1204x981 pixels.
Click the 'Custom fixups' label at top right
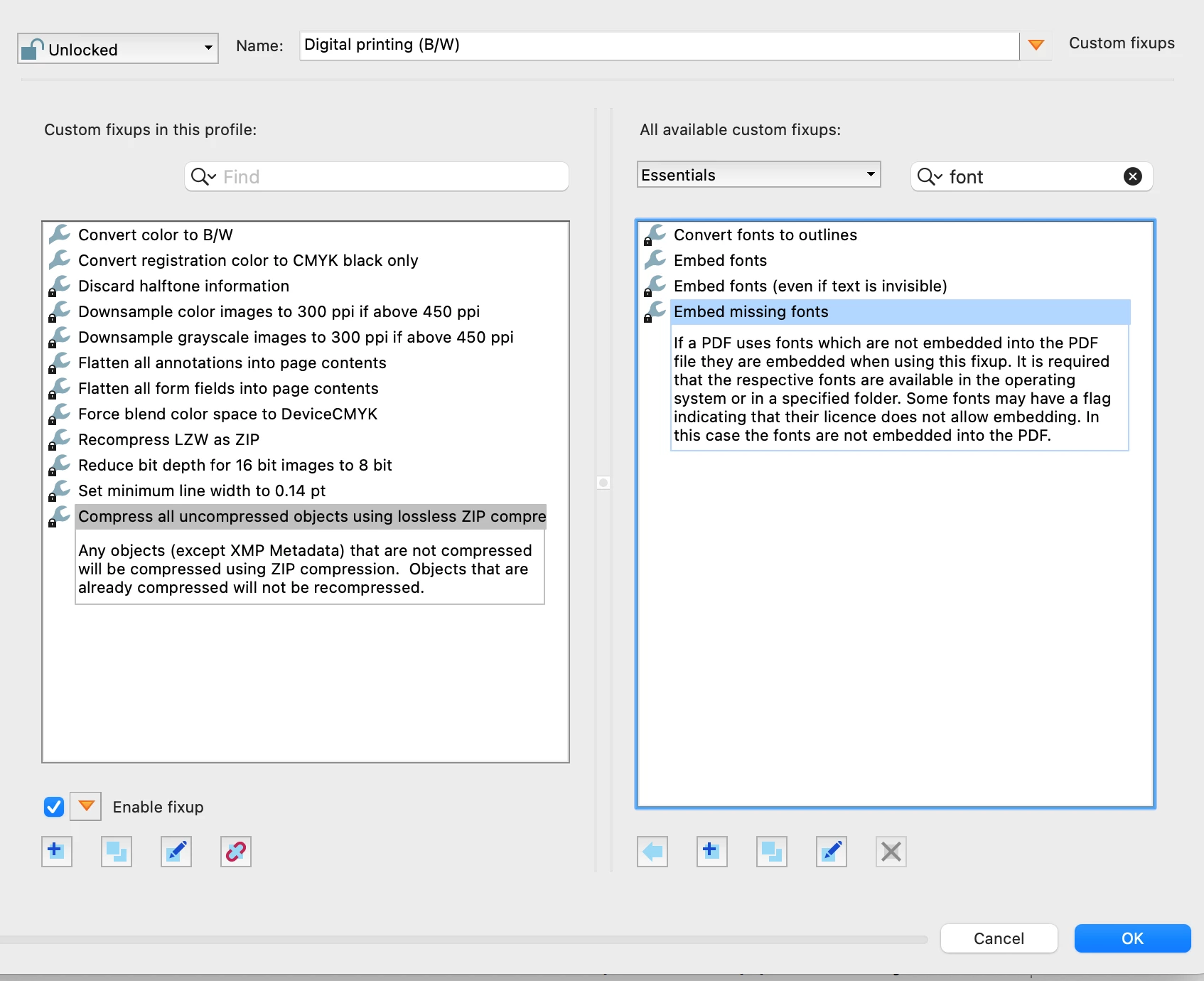[1122, 43]
